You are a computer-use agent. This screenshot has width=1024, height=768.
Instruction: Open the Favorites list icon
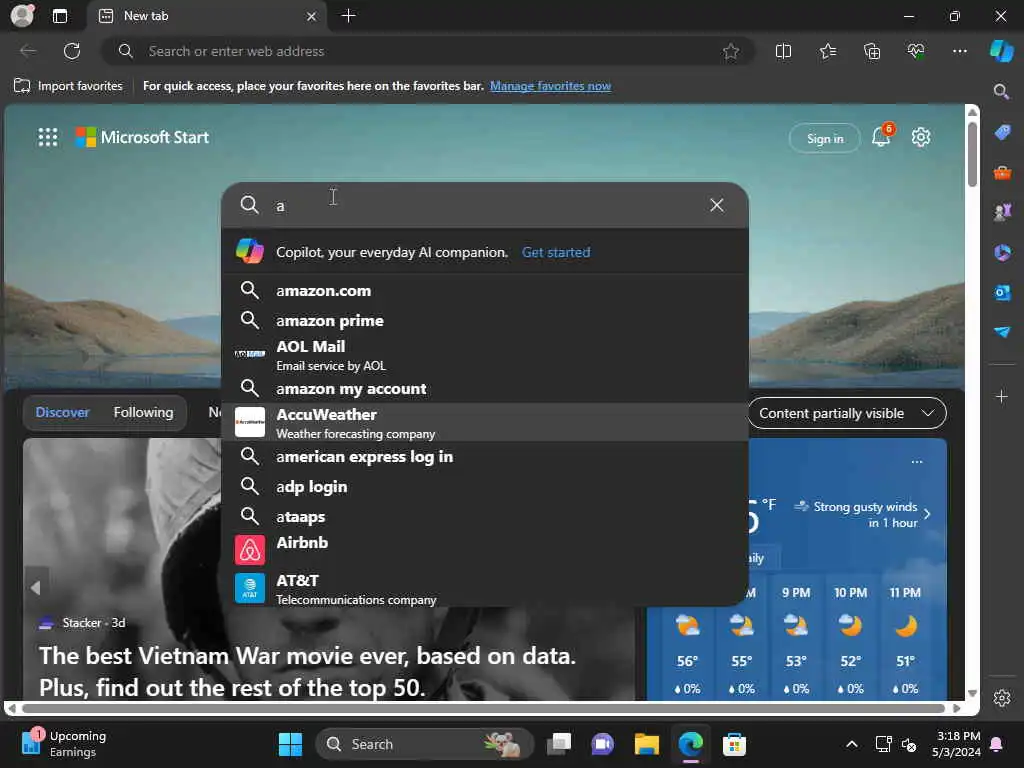pos(827,51)
